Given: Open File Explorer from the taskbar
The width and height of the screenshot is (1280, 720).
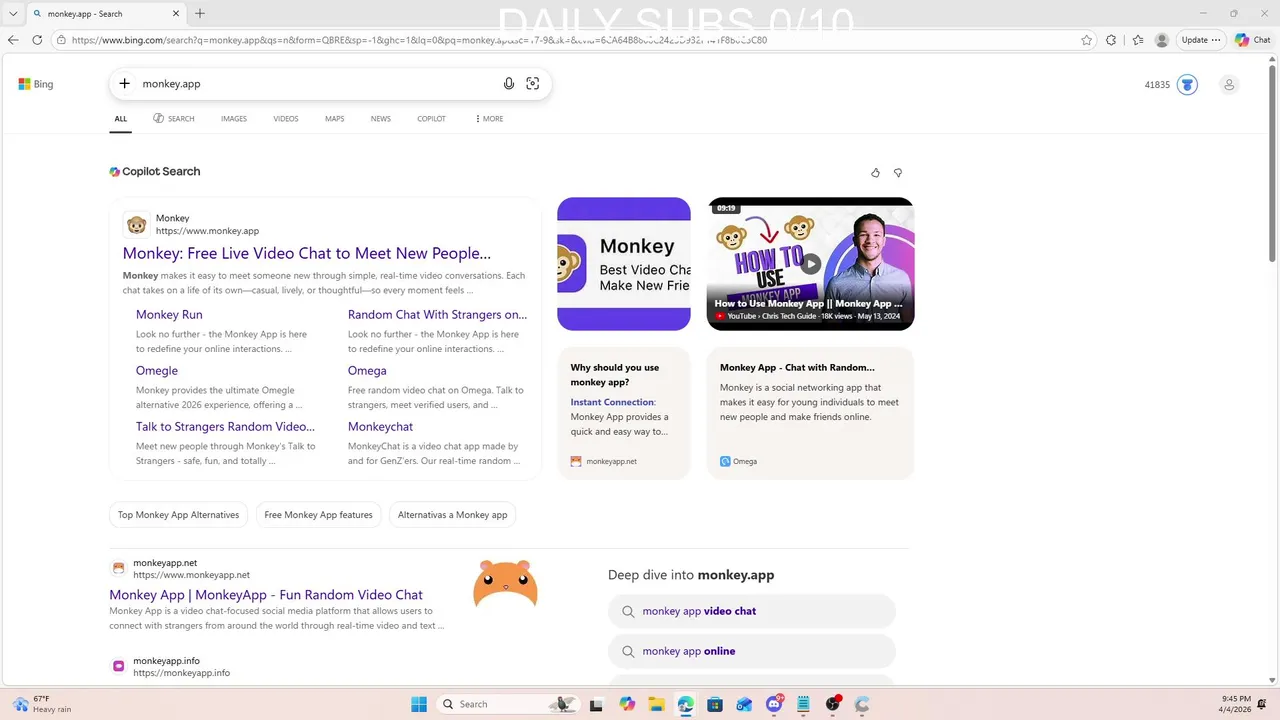Looking at the screenshot, I should point(656,704).
